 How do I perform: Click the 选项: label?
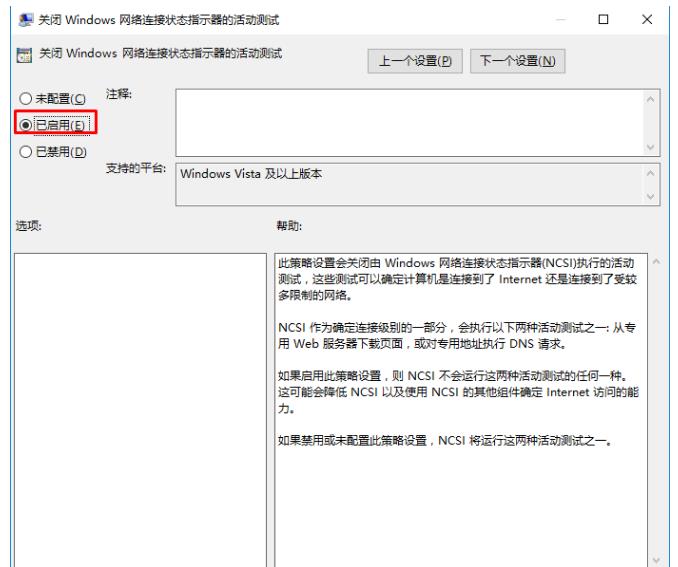[x=29, y=226]
